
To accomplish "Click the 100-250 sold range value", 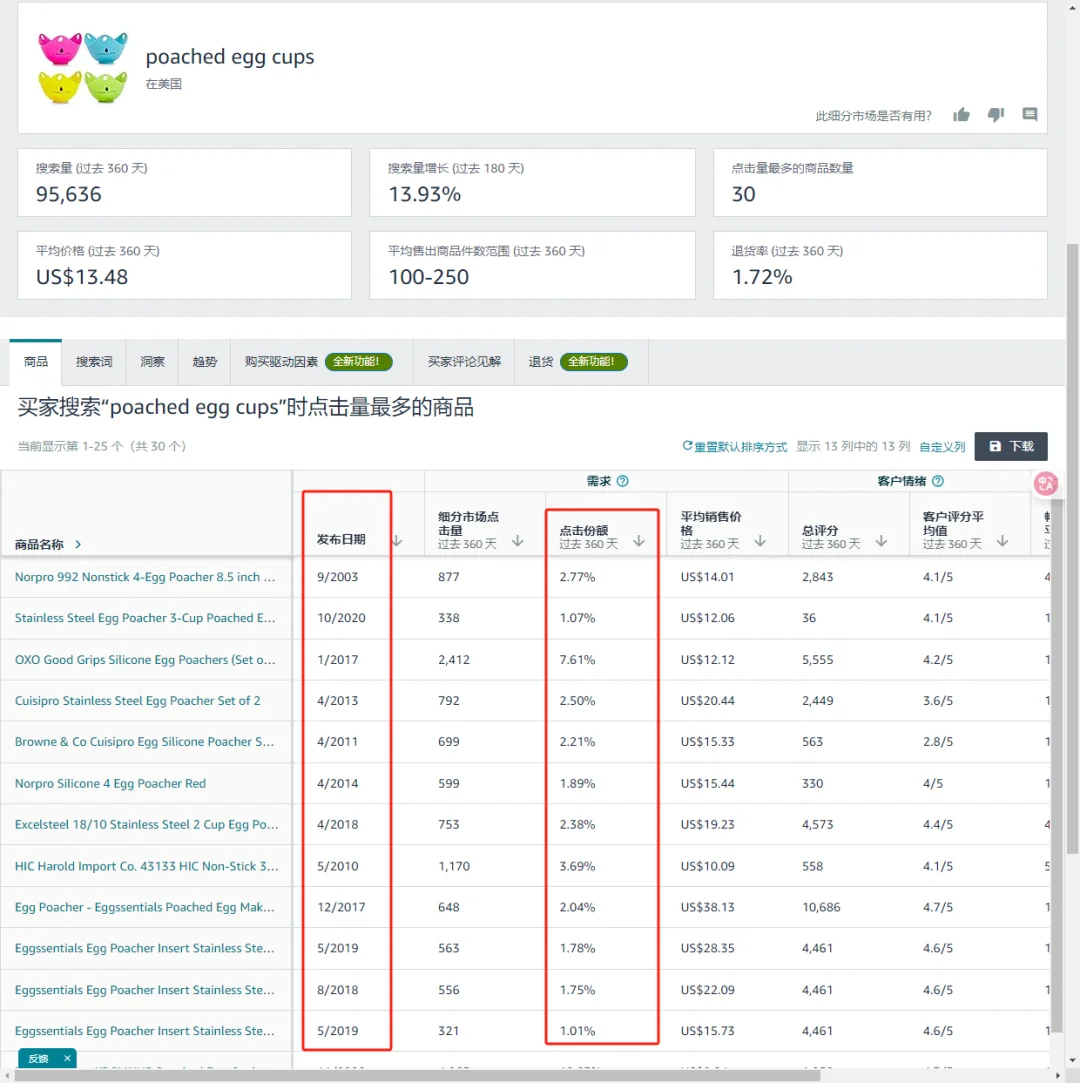I will pos(428,277).
